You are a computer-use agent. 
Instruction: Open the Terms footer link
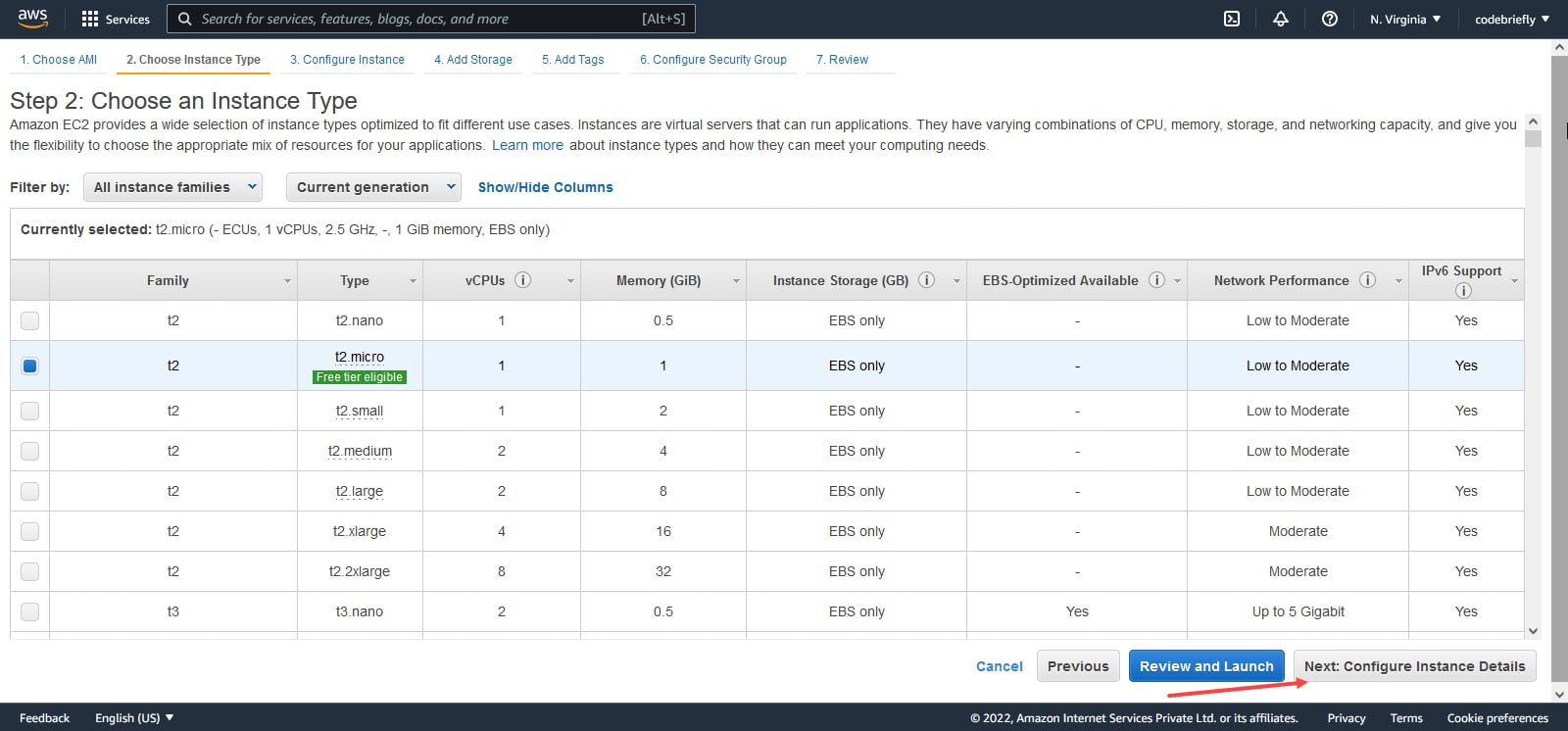(x=1406, y=717)
